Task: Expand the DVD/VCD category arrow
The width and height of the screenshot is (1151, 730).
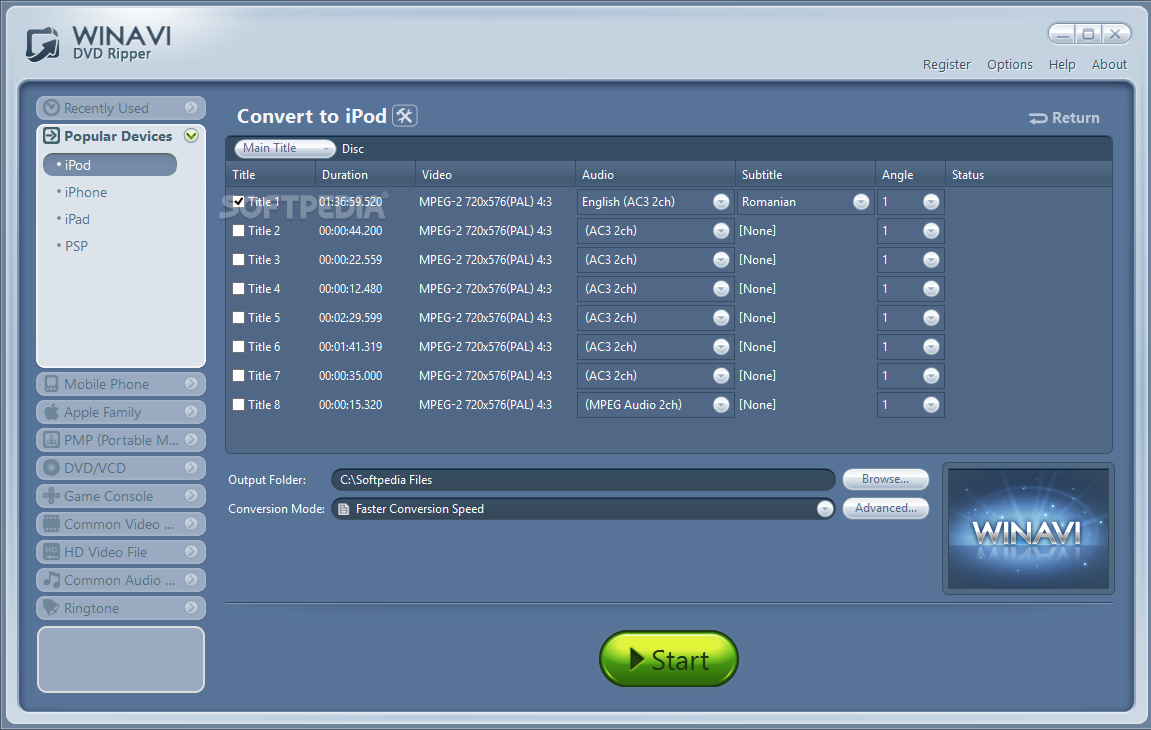Action: [x=191, y=468]
